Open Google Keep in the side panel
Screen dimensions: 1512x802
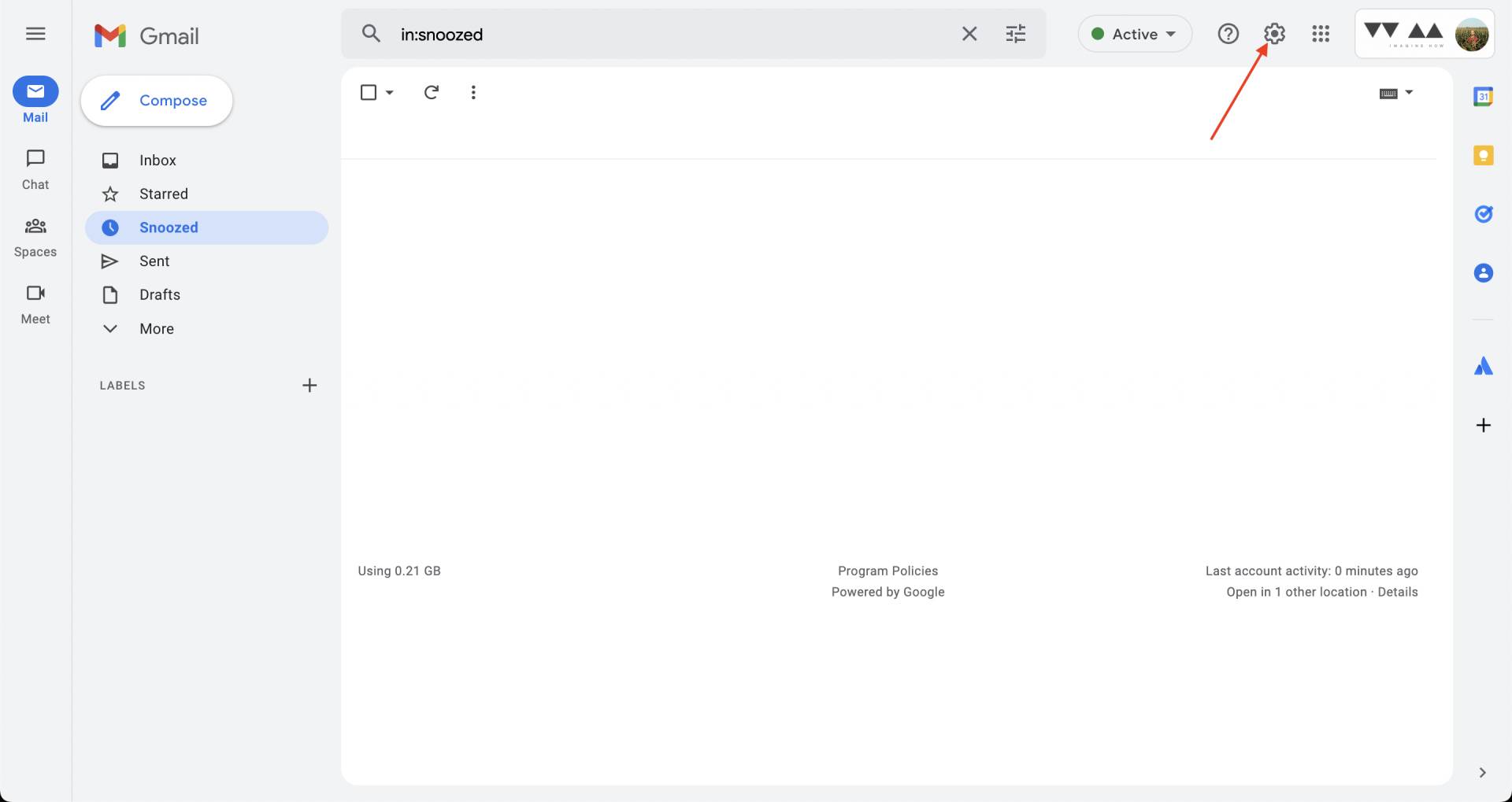[1484, 155]
